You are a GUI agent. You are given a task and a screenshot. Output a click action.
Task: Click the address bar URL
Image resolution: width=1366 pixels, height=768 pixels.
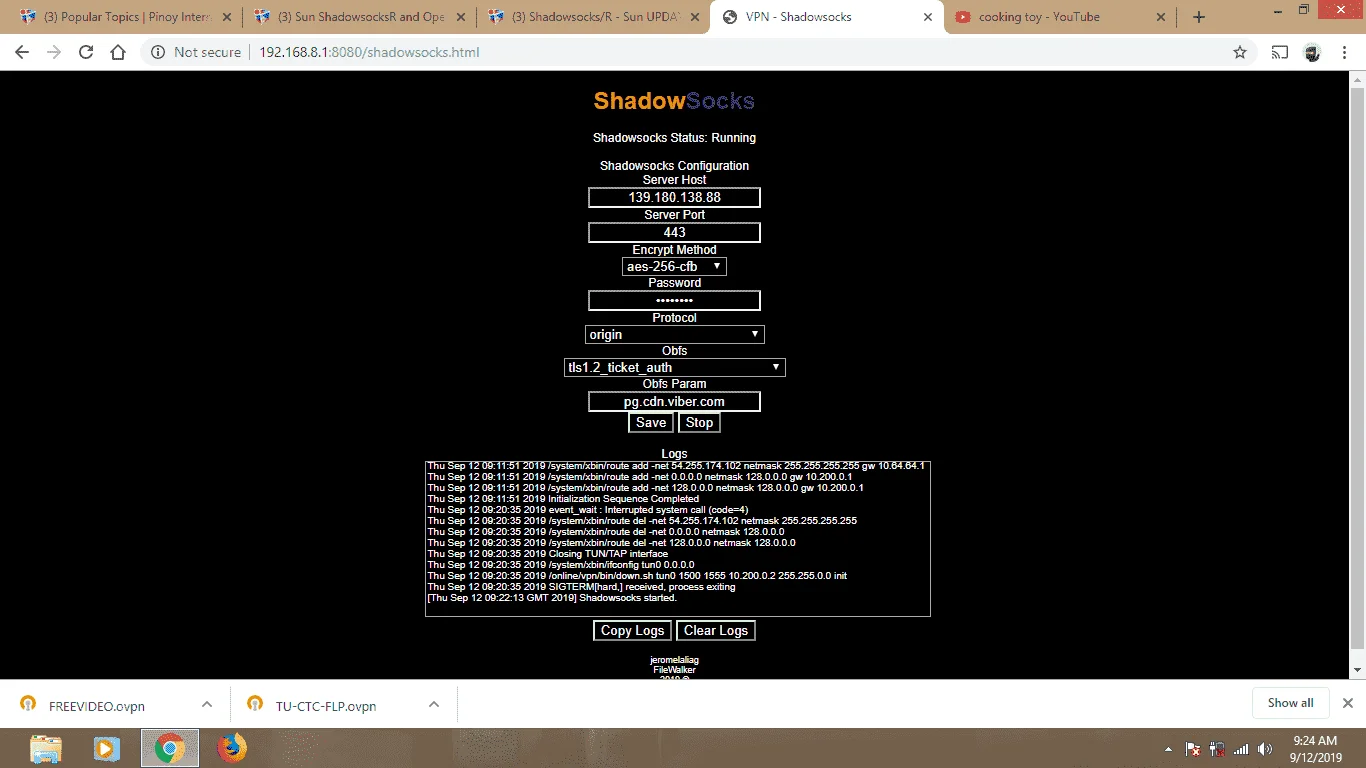click(x=370, y=52)
